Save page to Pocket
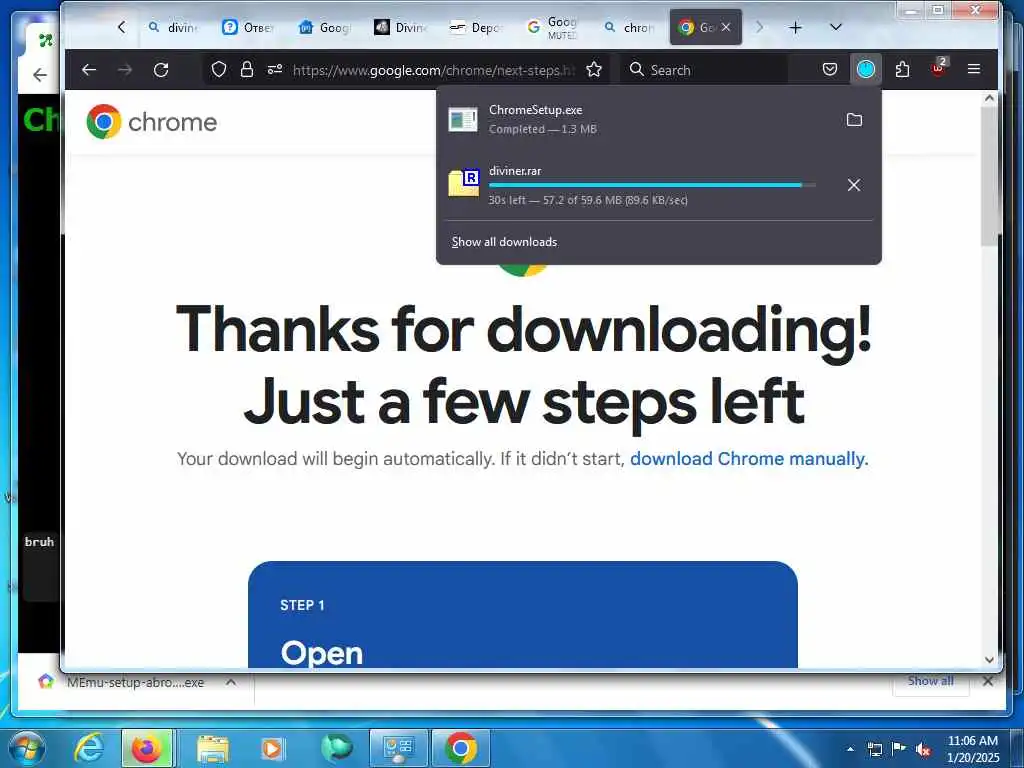The width and height of the screenshot is (1024, 768). point(829,69)
